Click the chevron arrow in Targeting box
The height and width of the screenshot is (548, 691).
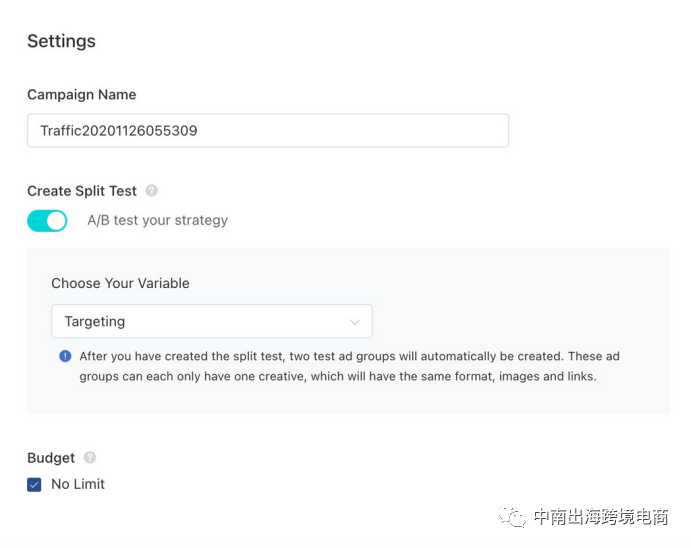(354, 322)
